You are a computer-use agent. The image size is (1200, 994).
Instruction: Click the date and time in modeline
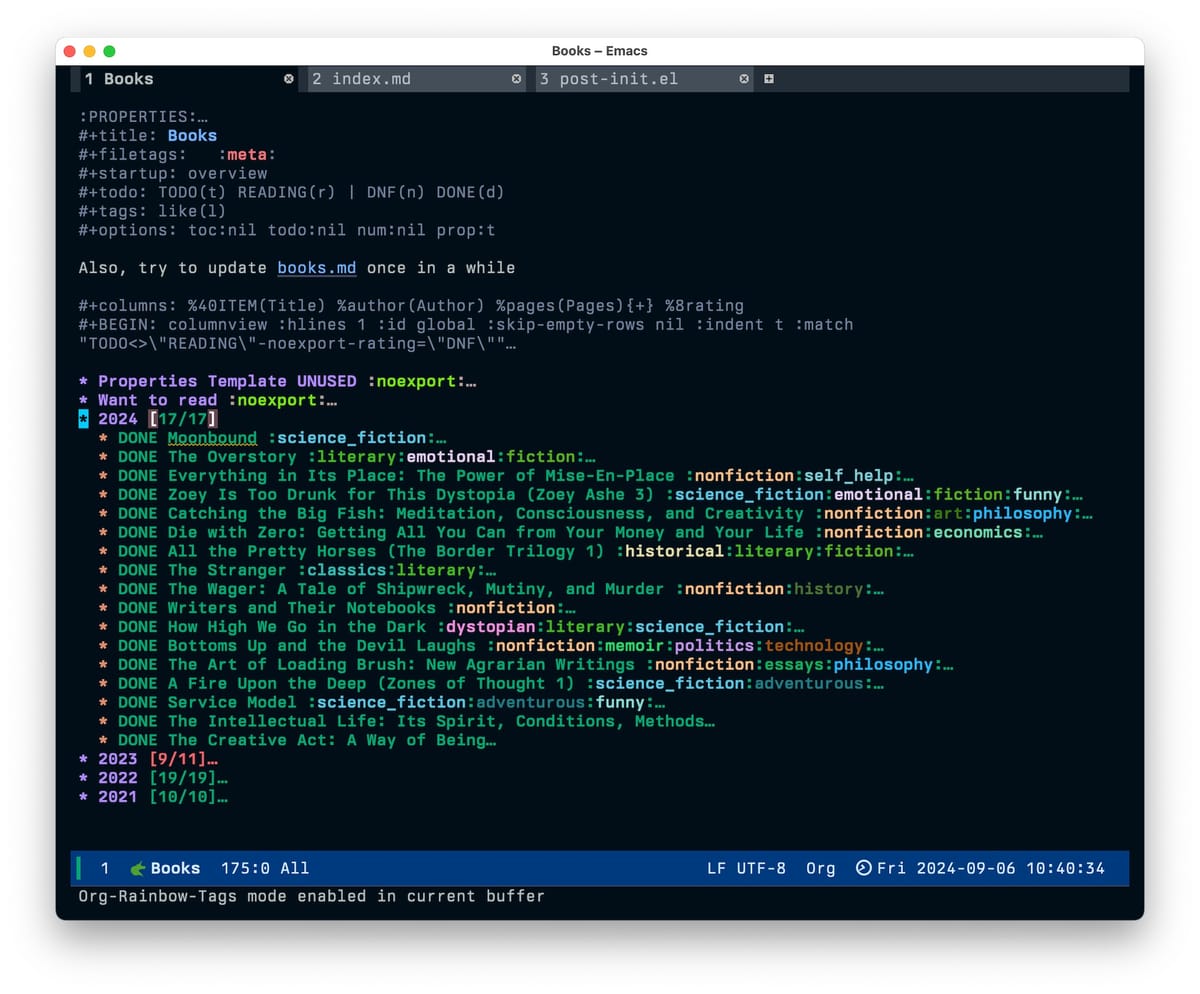(991, 868)
